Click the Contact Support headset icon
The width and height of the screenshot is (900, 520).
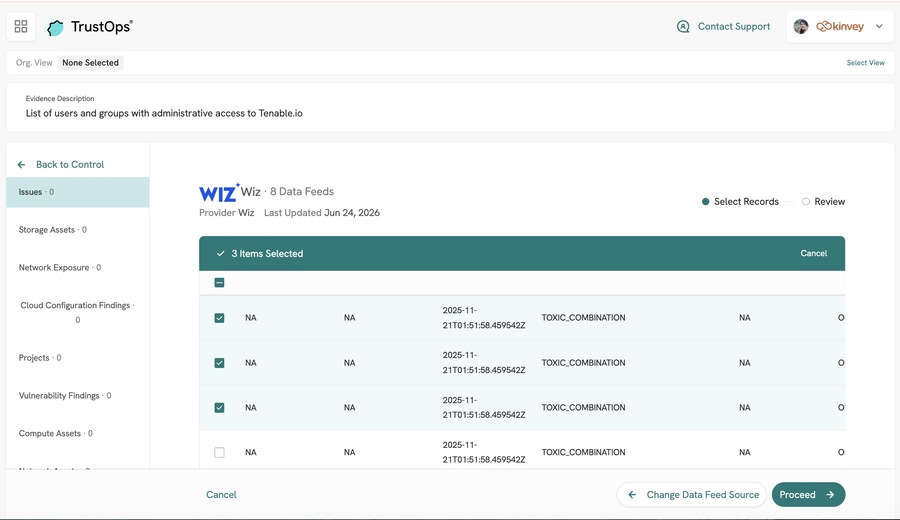[683, 26]
